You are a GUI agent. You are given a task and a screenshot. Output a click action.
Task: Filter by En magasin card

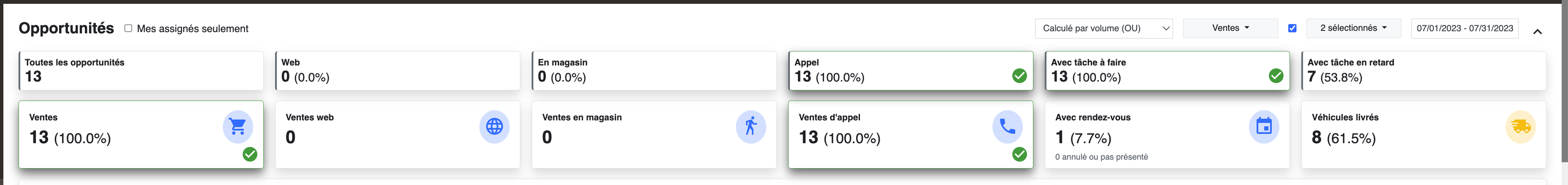pos(654,71)
